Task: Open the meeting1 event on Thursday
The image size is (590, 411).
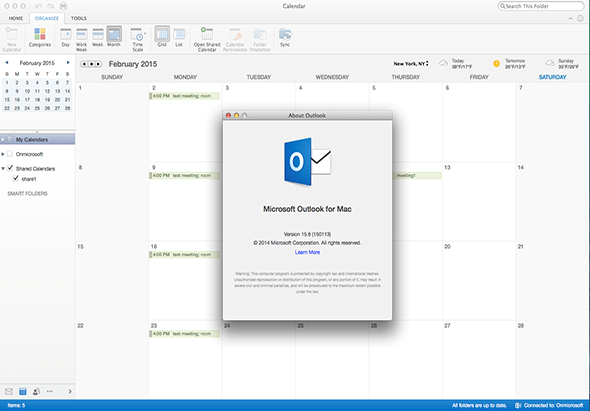Action: pyautogui.click(x=417, y=175)
